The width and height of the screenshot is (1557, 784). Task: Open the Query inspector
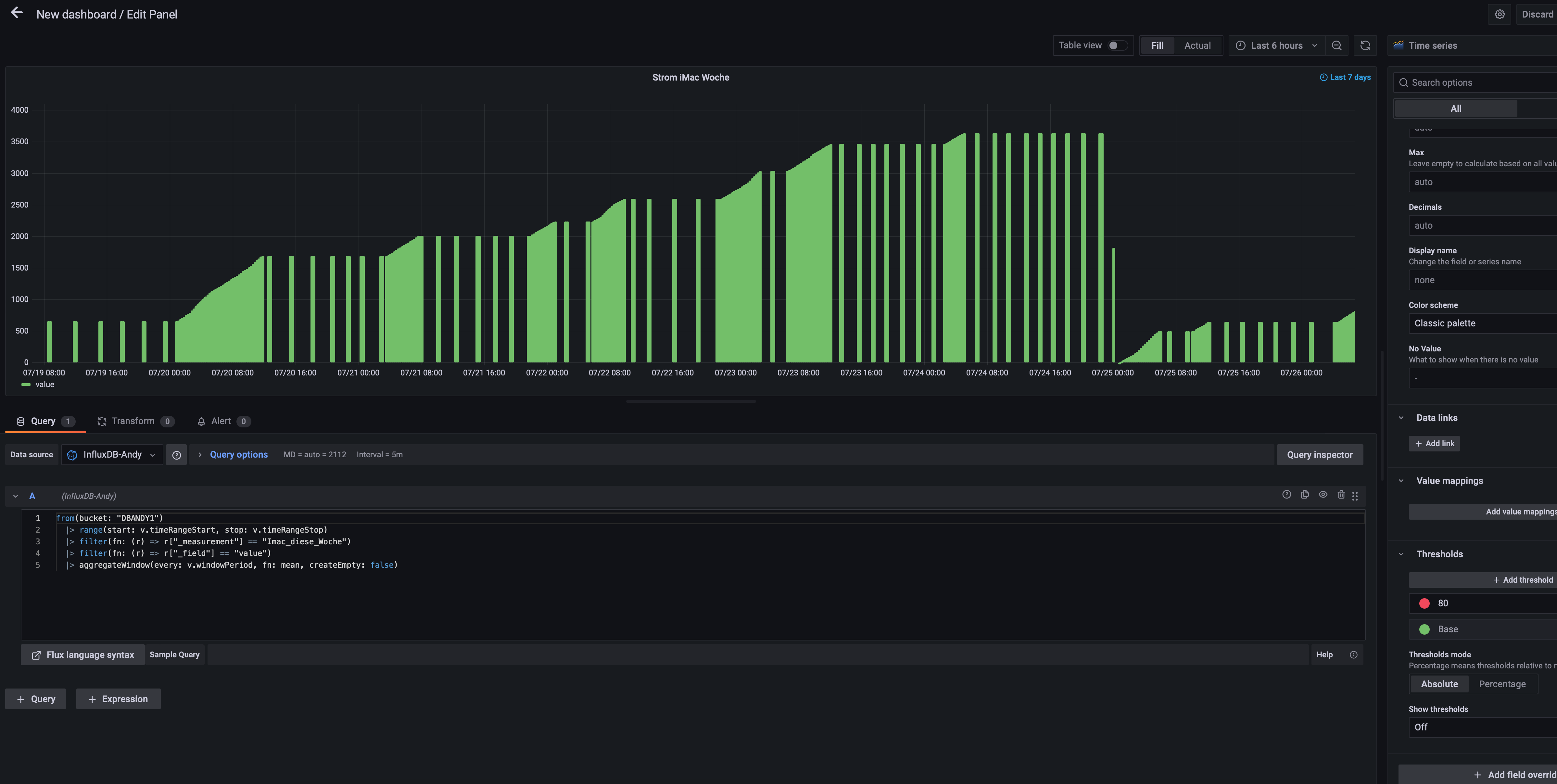(x=1320, y=455)
